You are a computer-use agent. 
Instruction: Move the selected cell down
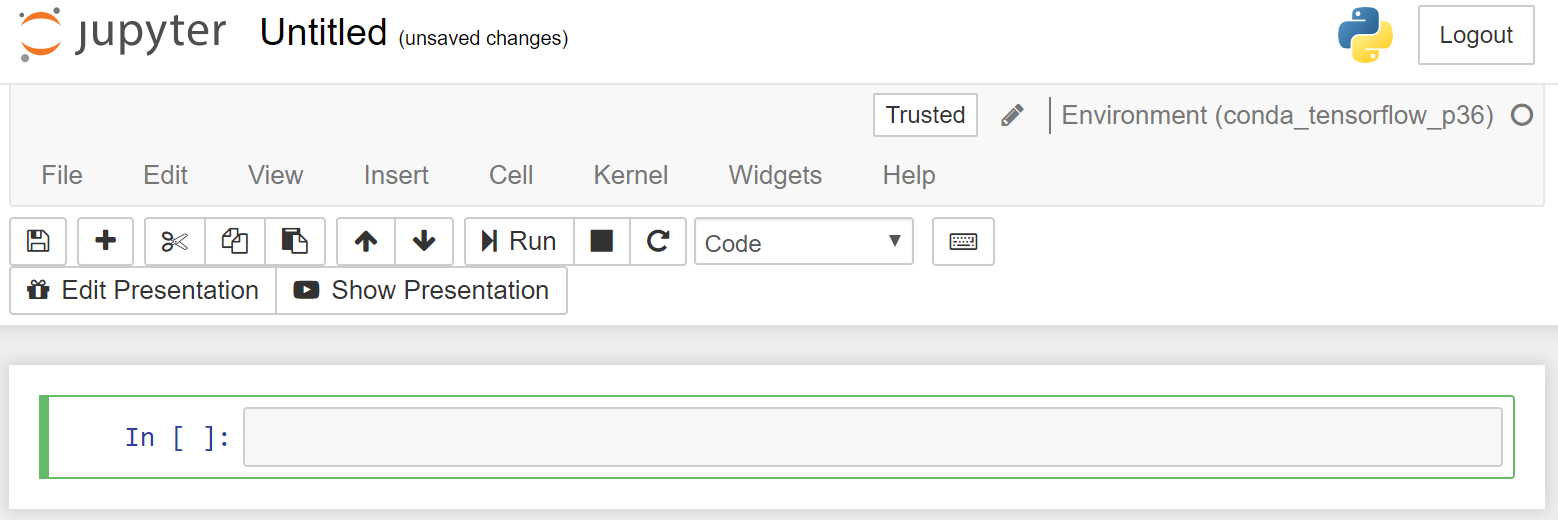424,241
